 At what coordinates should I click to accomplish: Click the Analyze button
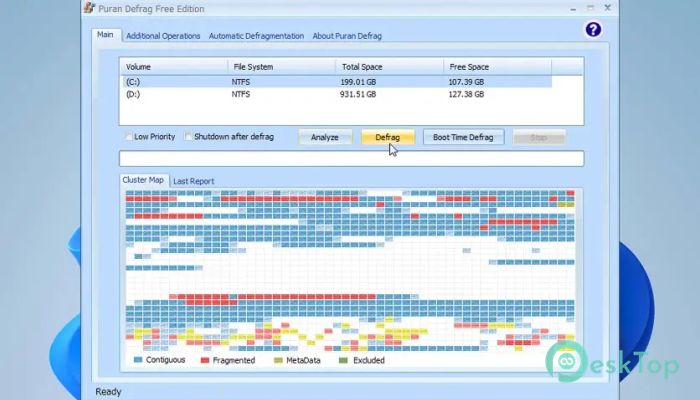(x=325, y=138)
